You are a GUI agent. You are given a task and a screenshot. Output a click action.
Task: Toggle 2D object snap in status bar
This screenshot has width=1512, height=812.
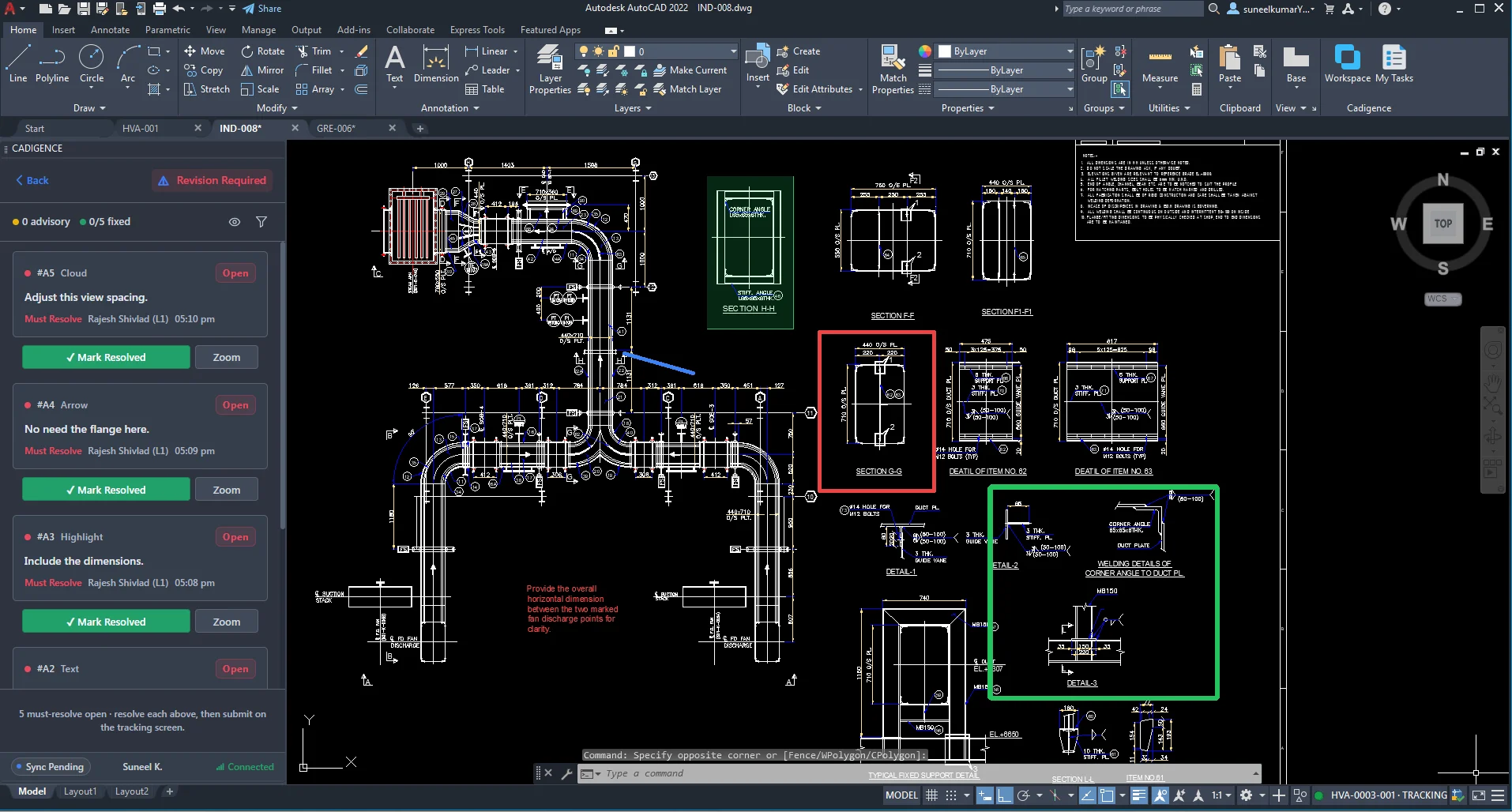pyautogui.click(x=1107, y=795)
